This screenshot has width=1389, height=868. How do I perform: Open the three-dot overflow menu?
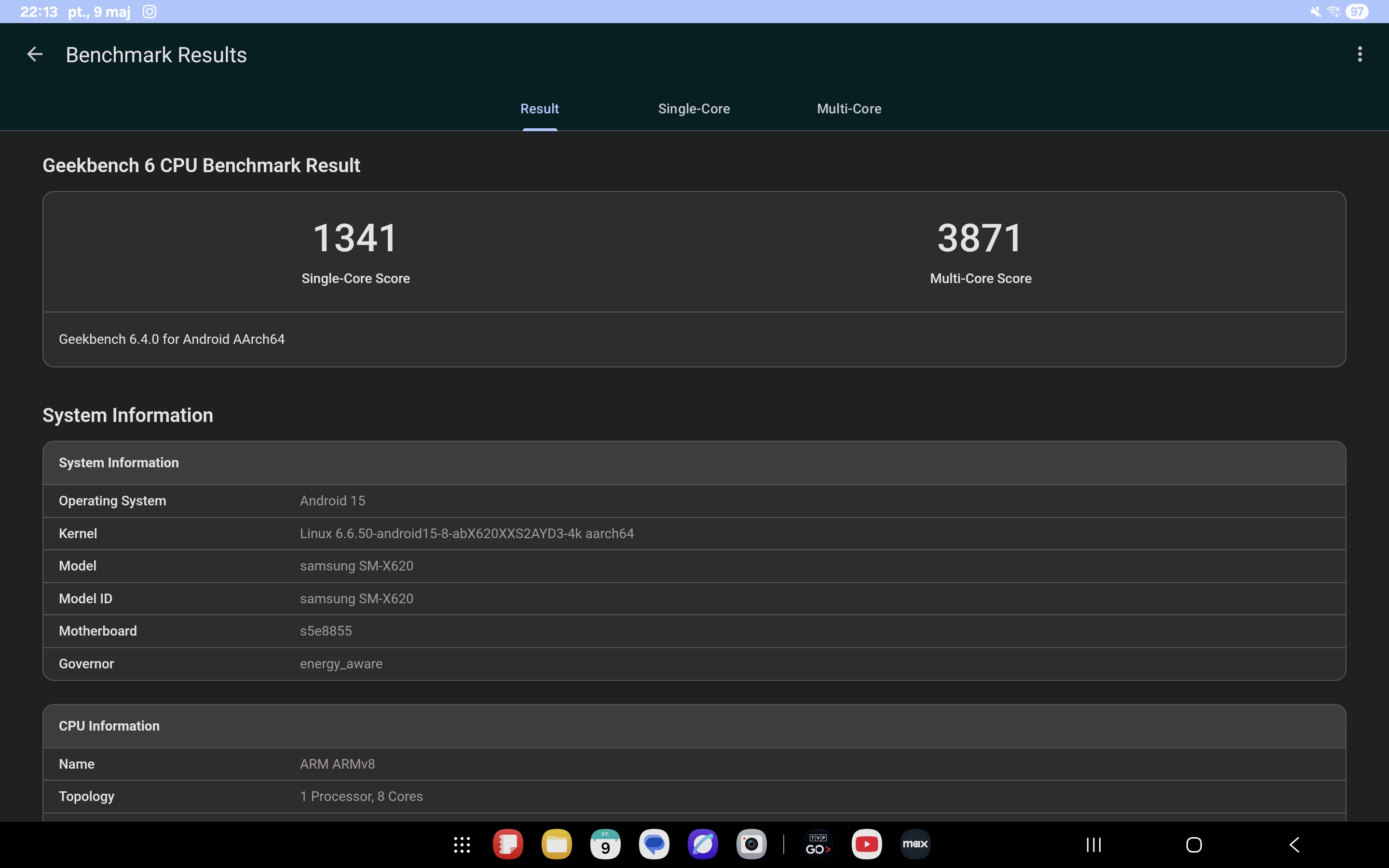tap(1360, 54)
